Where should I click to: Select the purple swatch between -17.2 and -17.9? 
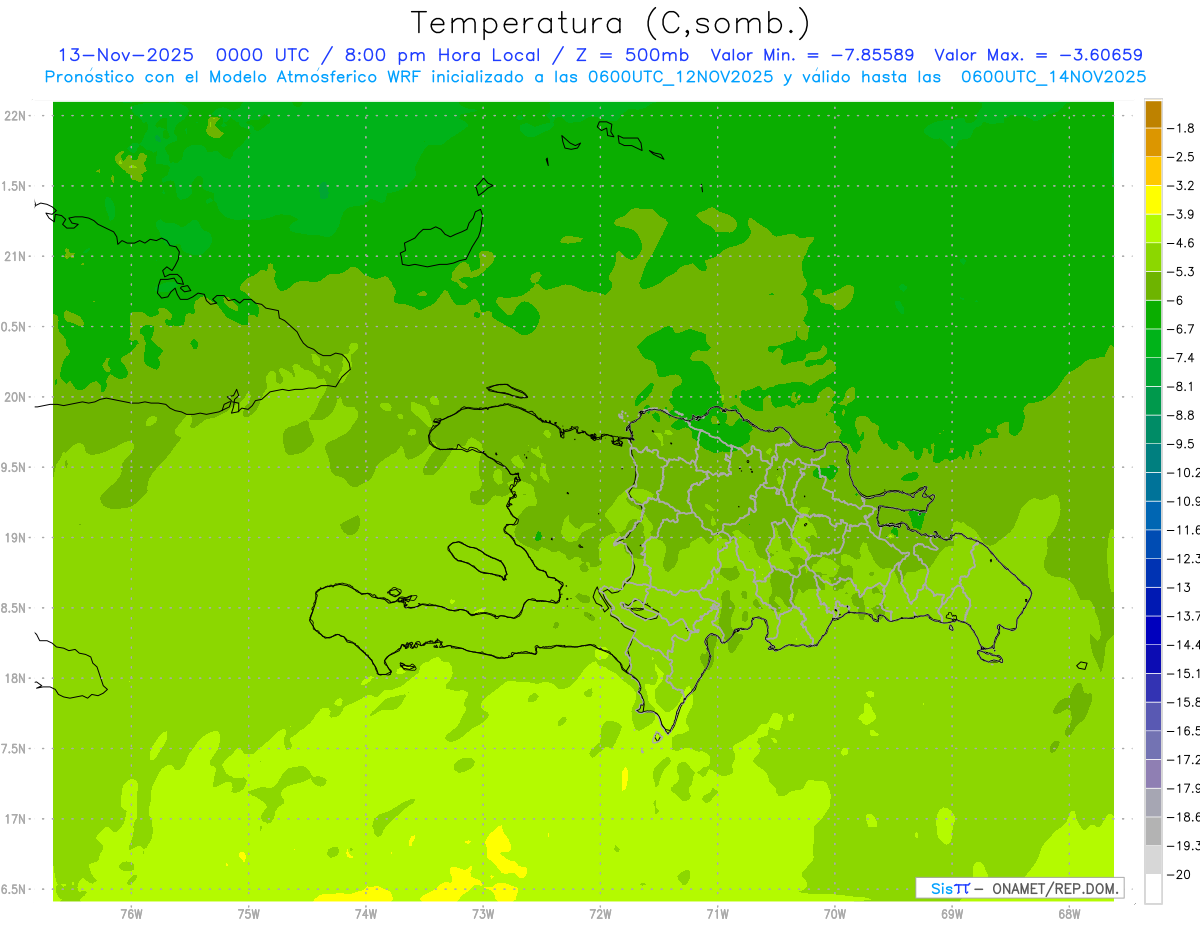point(1153,774)
